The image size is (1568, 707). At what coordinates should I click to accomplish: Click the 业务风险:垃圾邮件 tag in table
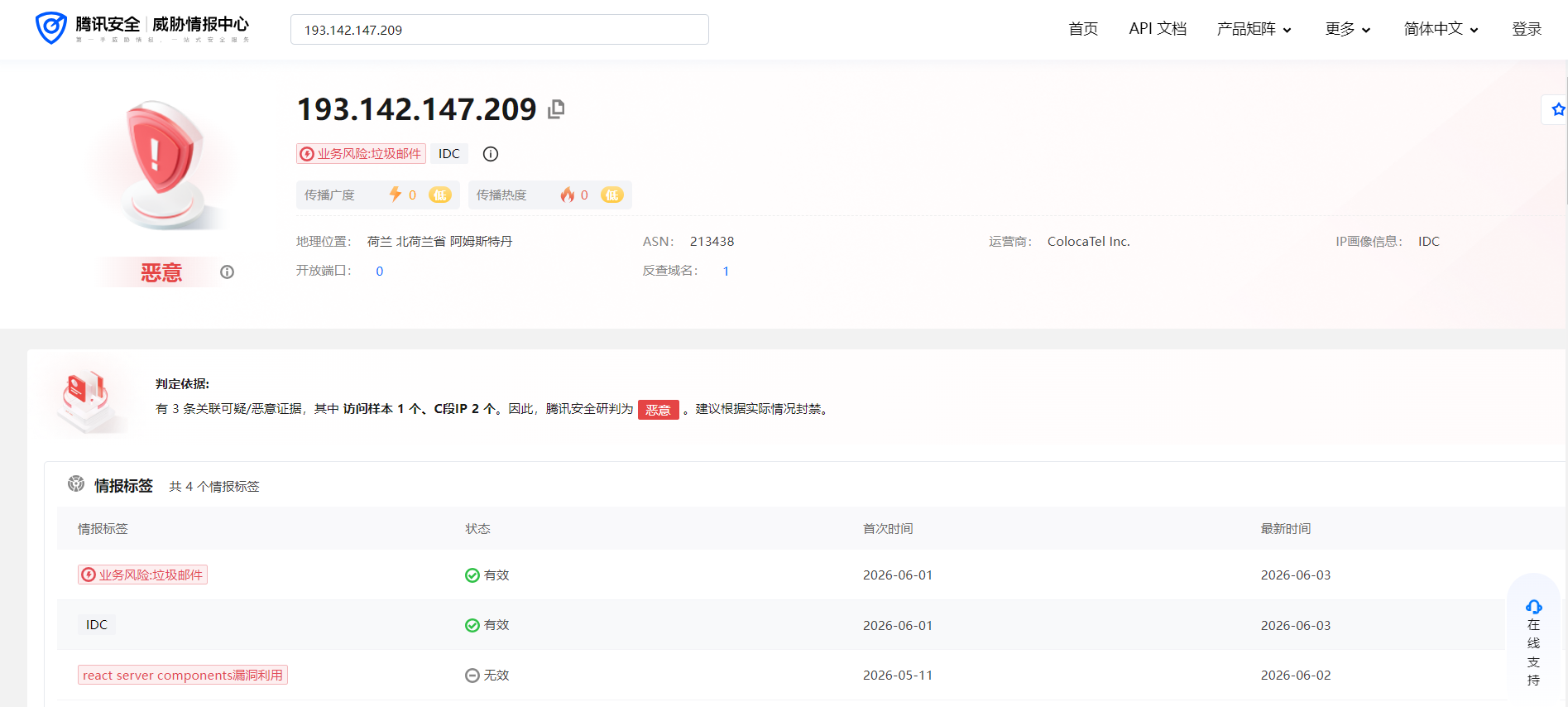click(143, 575)
